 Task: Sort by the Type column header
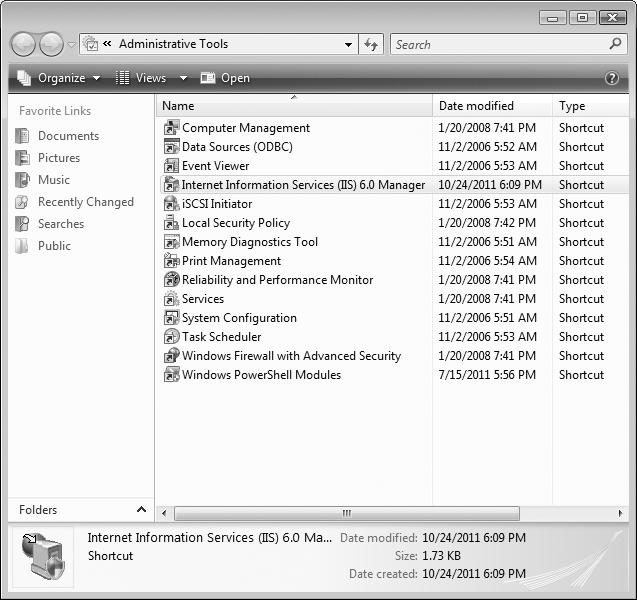pos(591,106)
